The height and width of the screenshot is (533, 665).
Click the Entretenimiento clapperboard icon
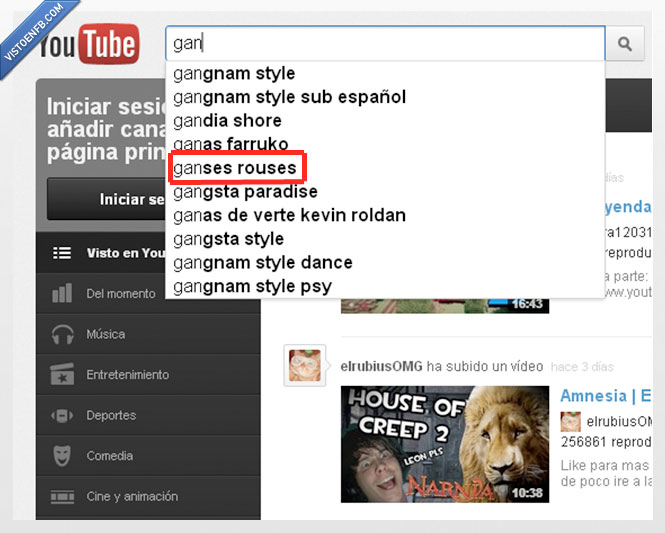(62, 374)
